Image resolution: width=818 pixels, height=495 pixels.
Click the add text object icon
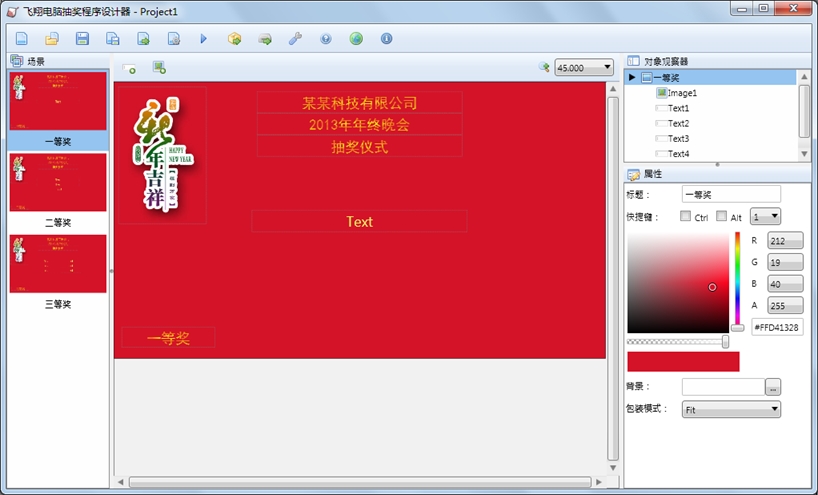[129, 68]
